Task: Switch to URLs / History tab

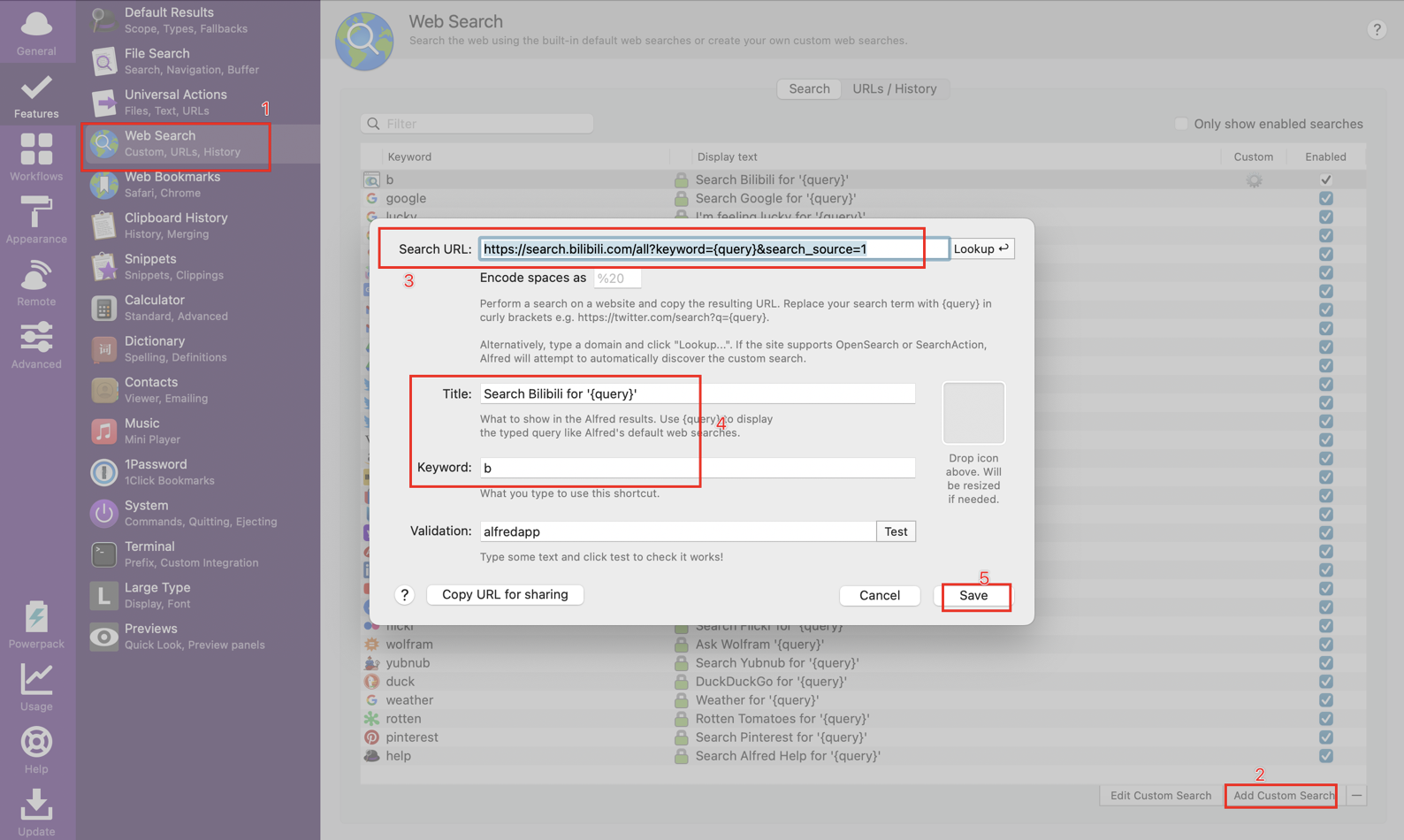Action: [x=894, y=88]
